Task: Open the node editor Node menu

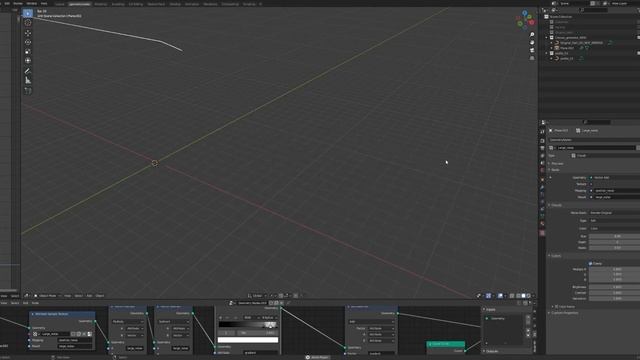Action: coord(35,303)
